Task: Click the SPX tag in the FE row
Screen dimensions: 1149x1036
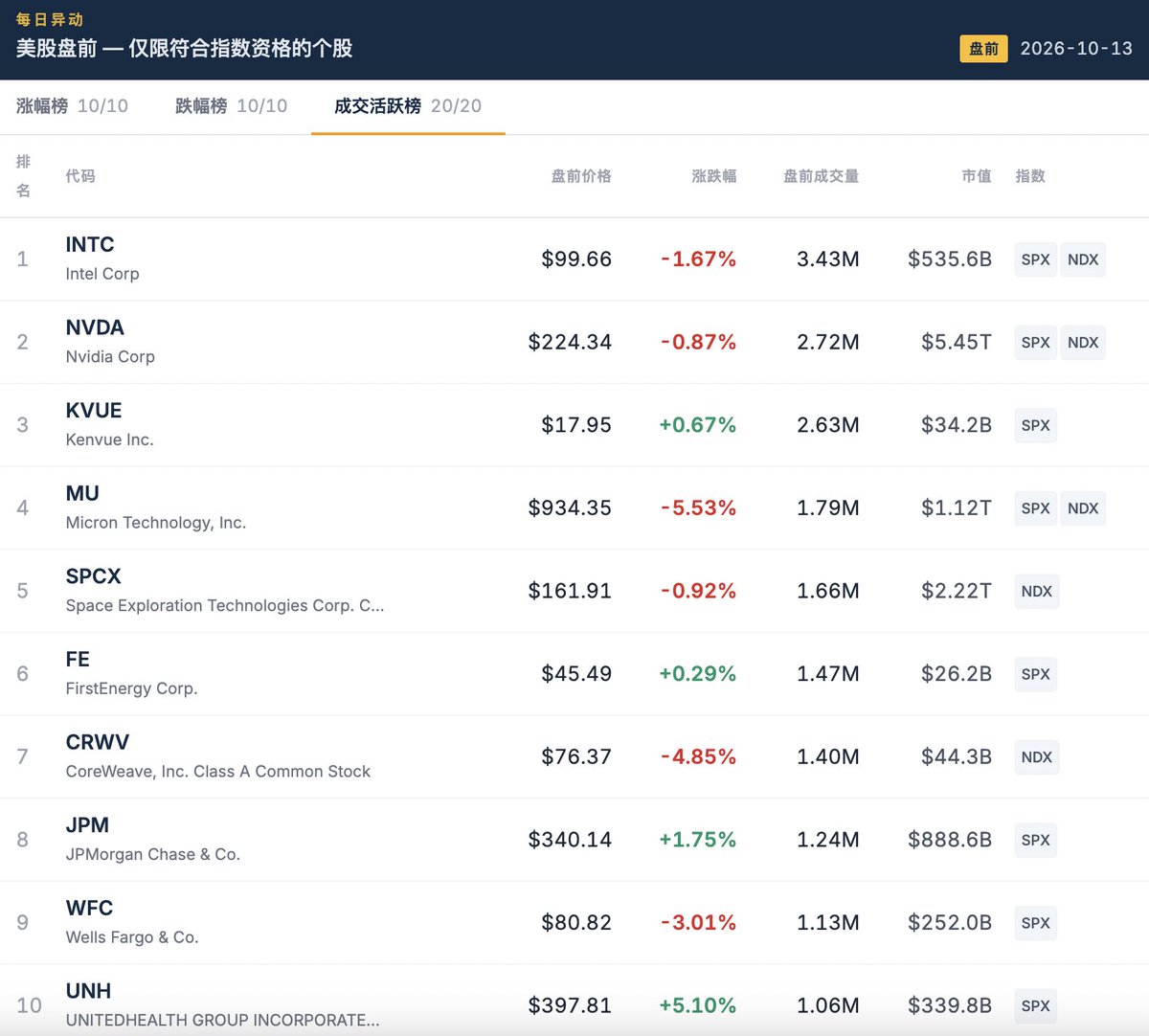Action: point(1036,674)
